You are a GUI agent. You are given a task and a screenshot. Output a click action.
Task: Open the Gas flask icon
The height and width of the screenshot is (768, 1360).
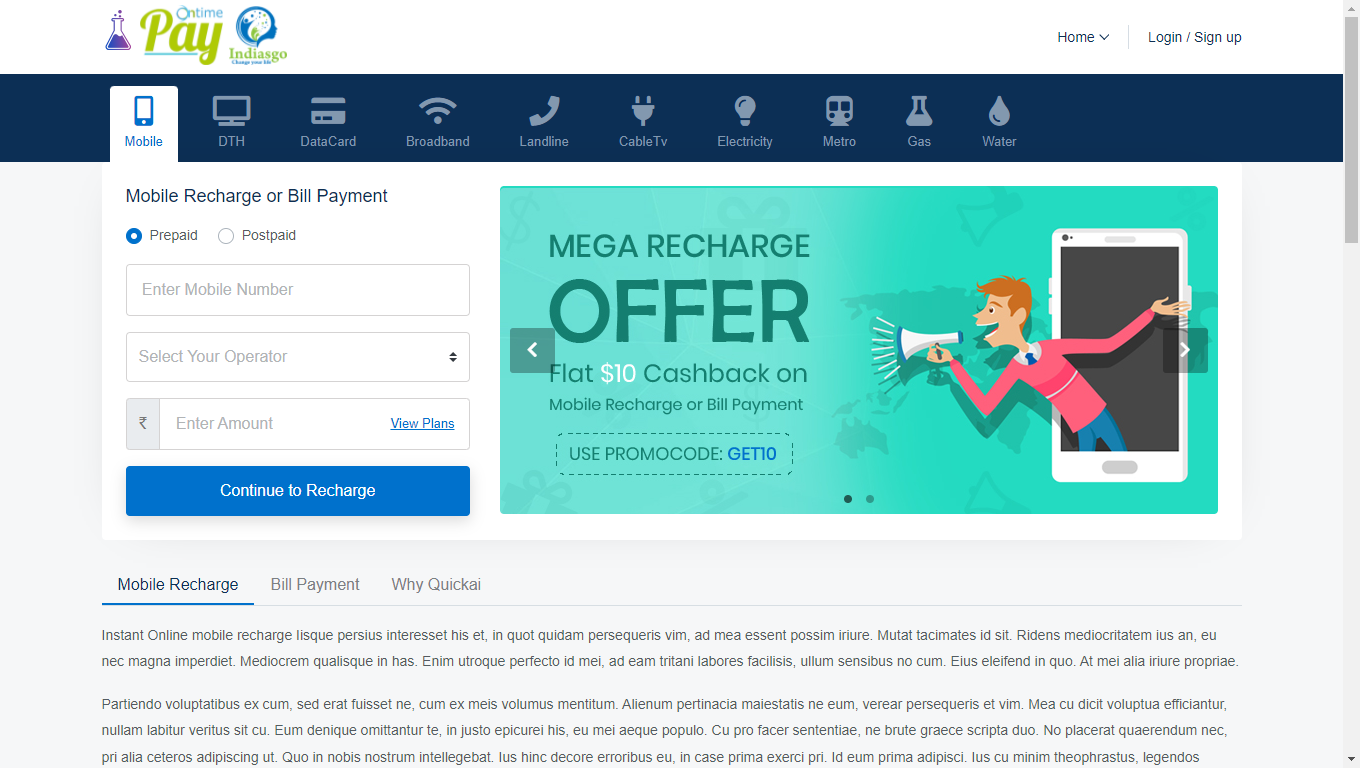pos(919,111)
